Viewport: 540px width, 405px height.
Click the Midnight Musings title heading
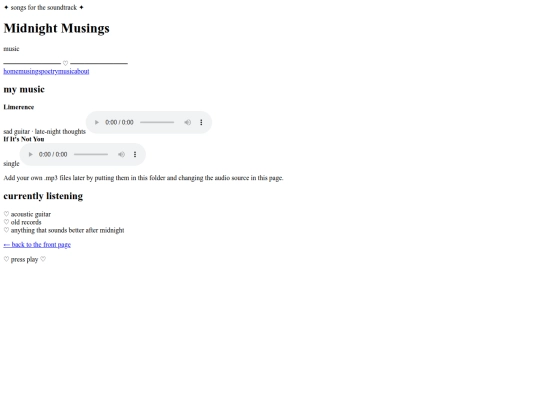pos(56,28)
